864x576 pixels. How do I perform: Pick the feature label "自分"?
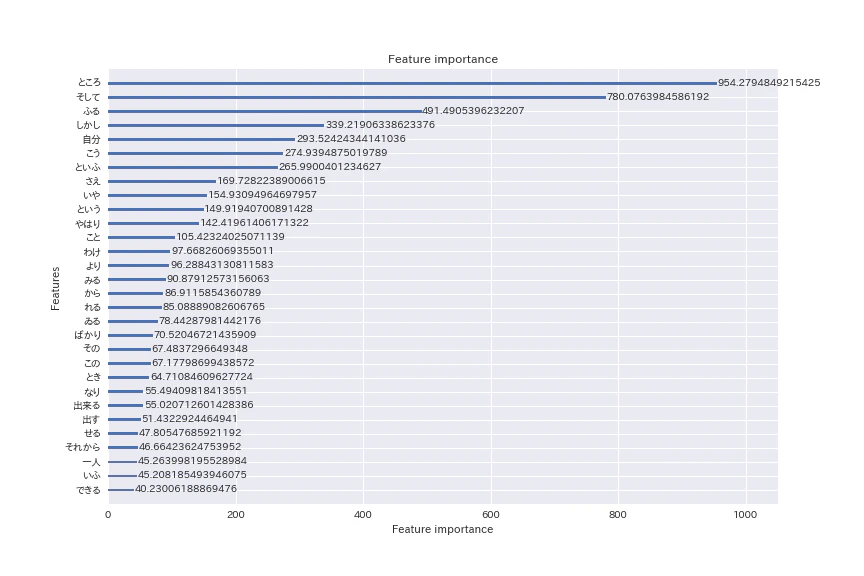click(91, 139)
